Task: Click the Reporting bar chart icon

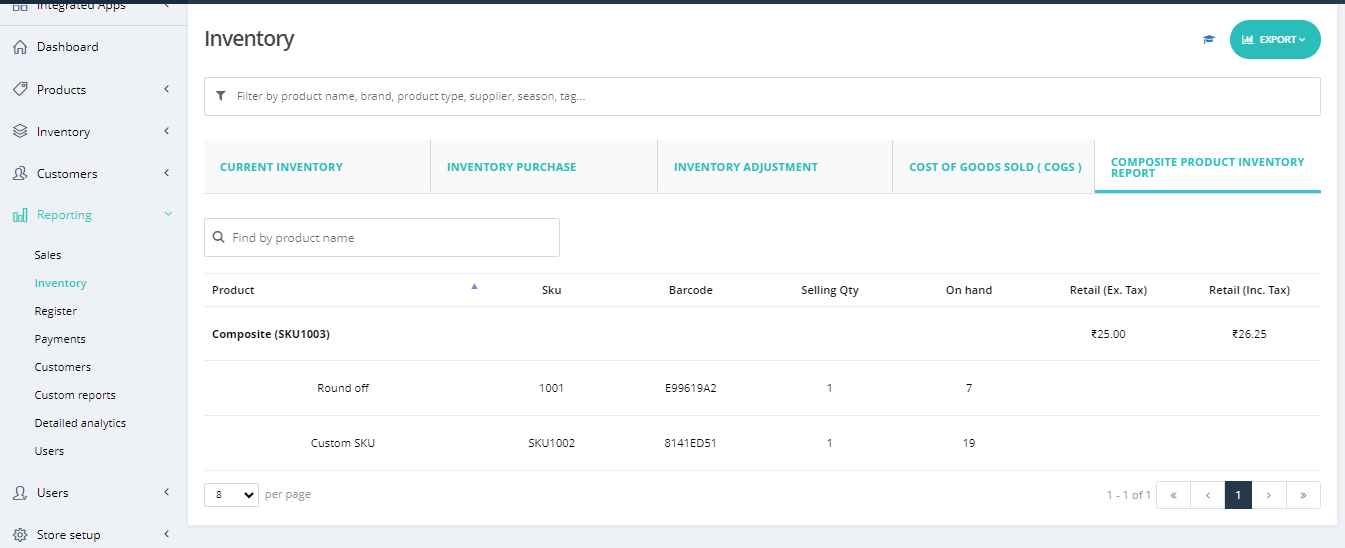Action: [20, 215]
